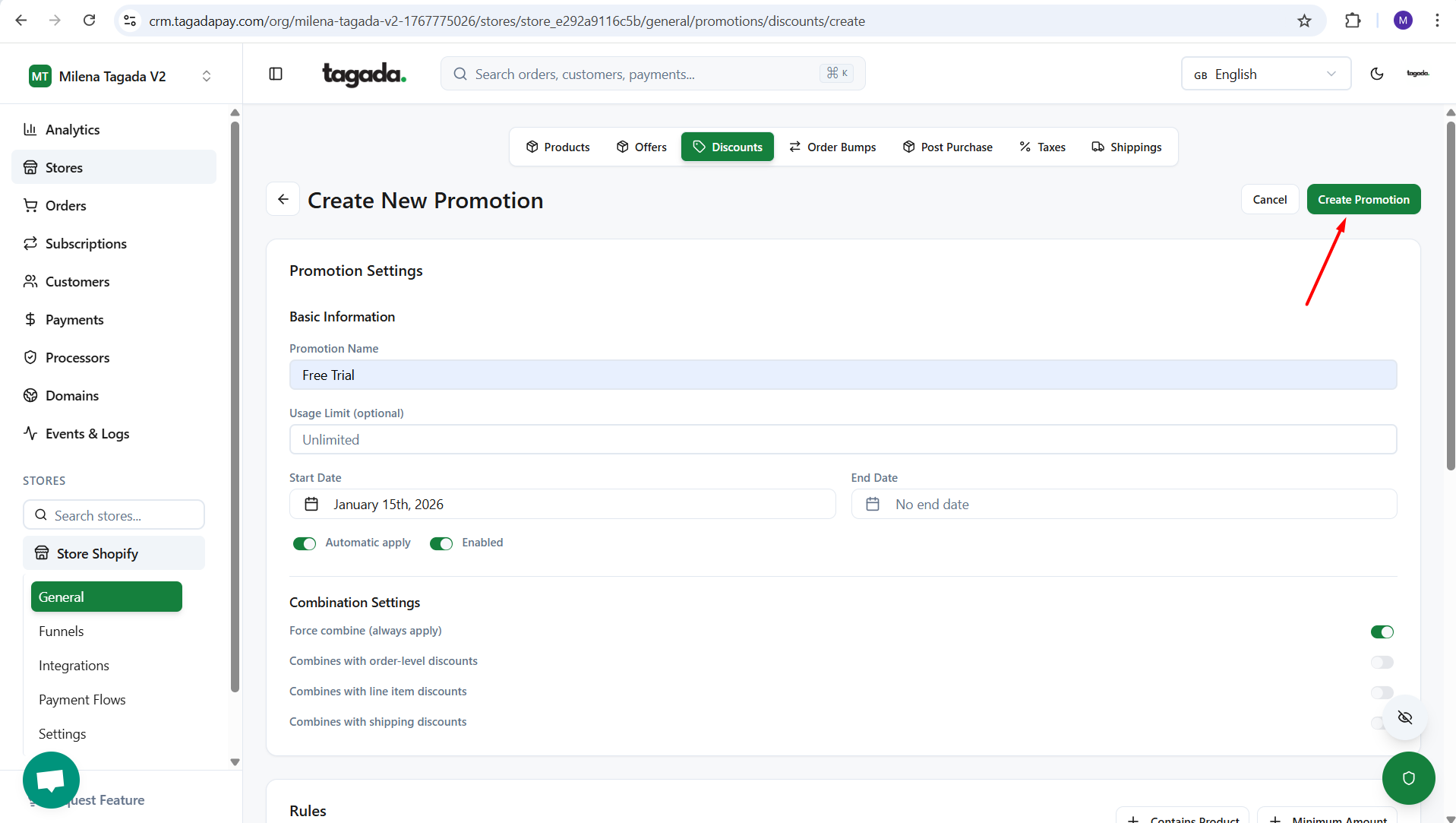This screenshot has width=1456, height=823.
Task: Disable the Automatic apply toggle
Action: click(x=305, y=543)
